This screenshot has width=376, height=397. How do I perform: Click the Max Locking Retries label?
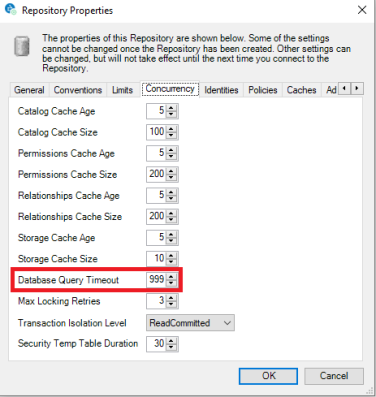(59, 301)
